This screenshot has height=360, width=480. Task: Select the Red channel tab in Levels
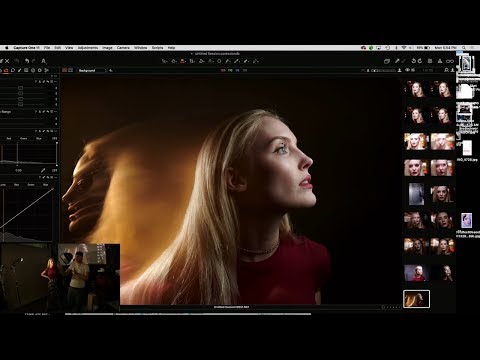pyautogui.click(x=9, y=138)
